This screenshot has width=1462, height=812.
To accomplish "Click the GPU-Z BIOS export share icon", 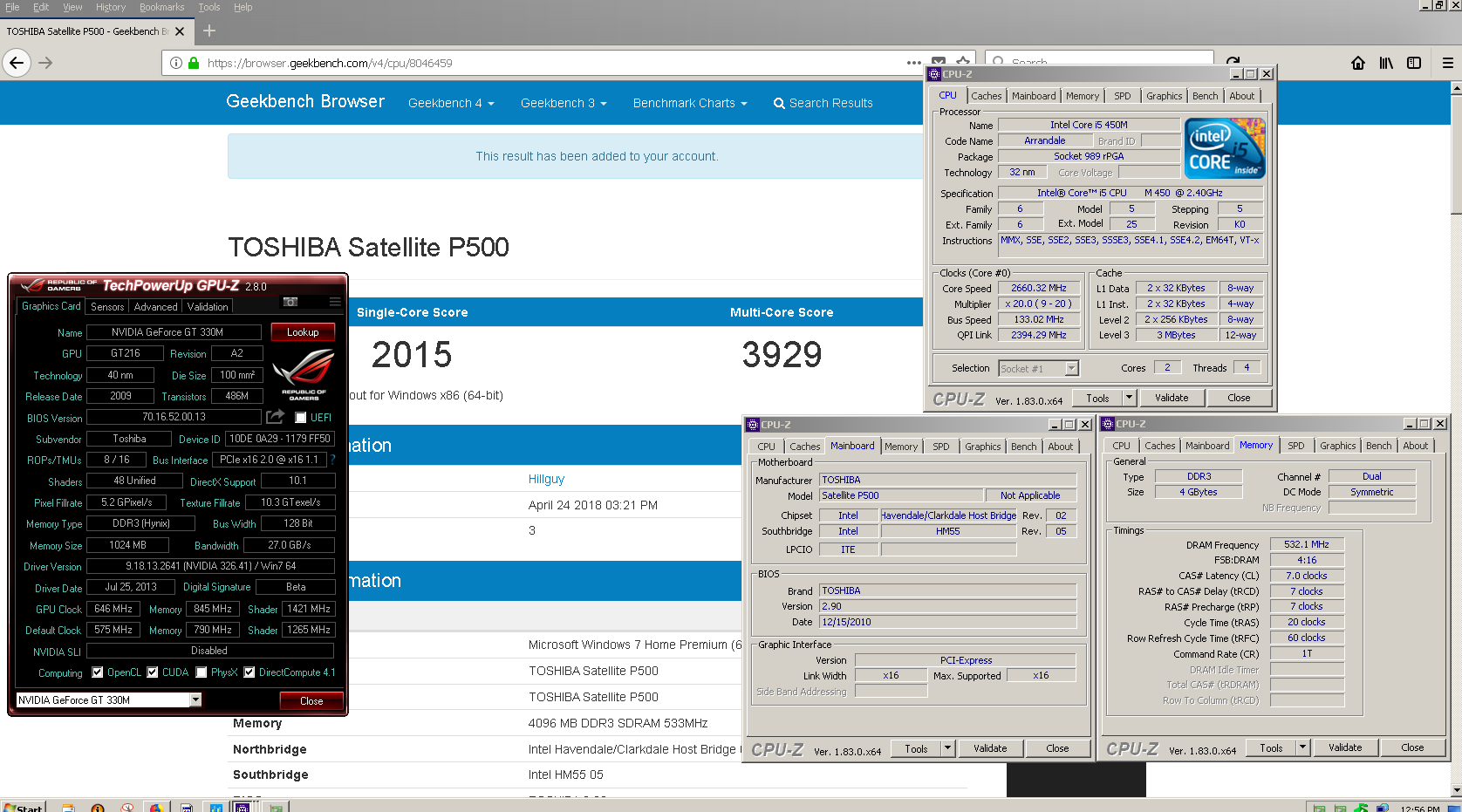I will [x=276, y=417].
